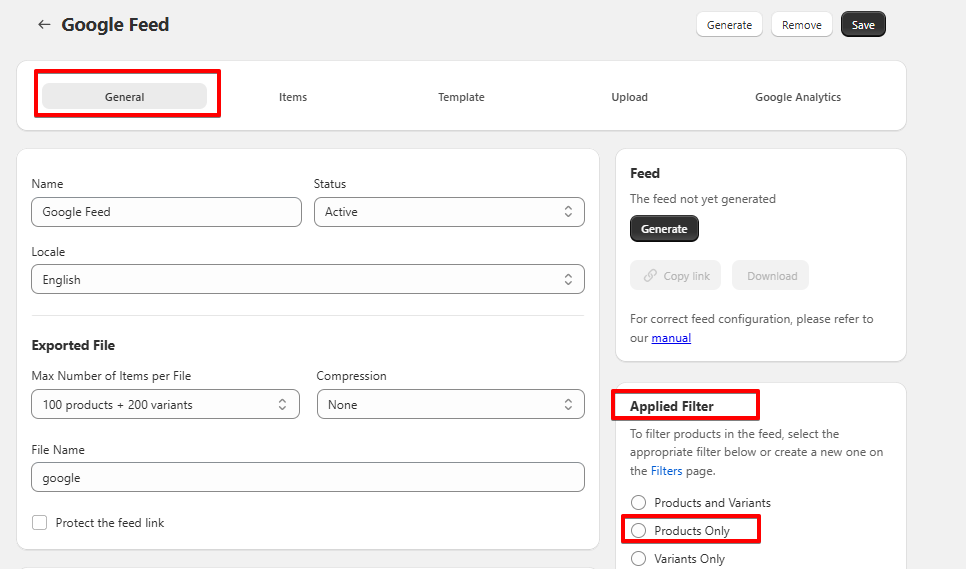Screen dimensions: 966x569
Task: Switch to the General tab
Action: (x=124, y=97)
